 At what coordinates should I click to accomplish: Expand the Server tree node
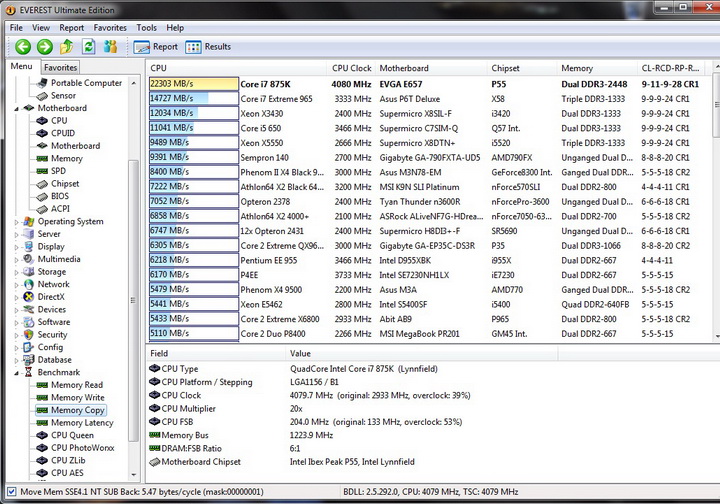point(17,235)
